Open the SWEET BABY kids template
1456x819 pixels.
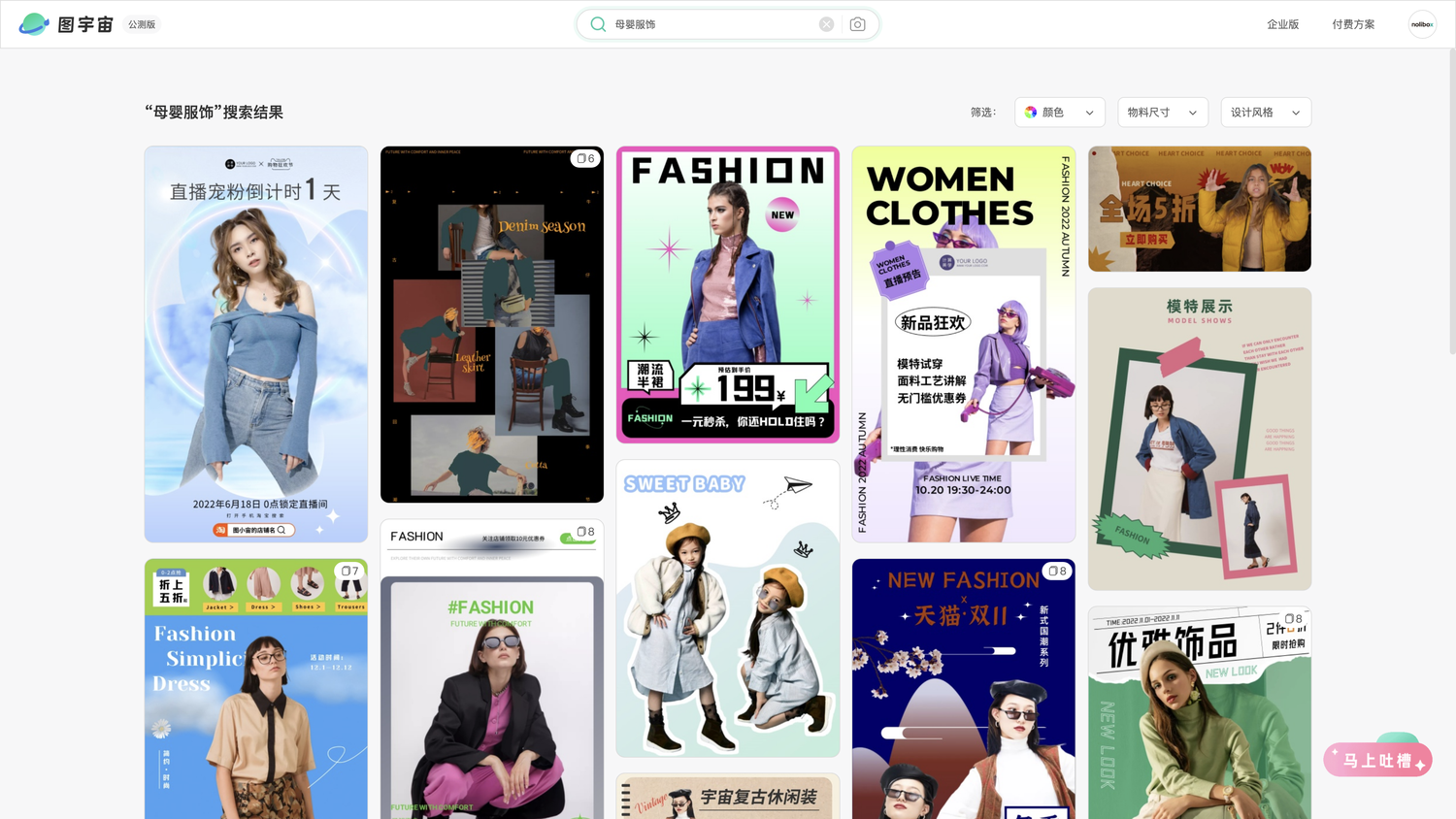(728, 608)
